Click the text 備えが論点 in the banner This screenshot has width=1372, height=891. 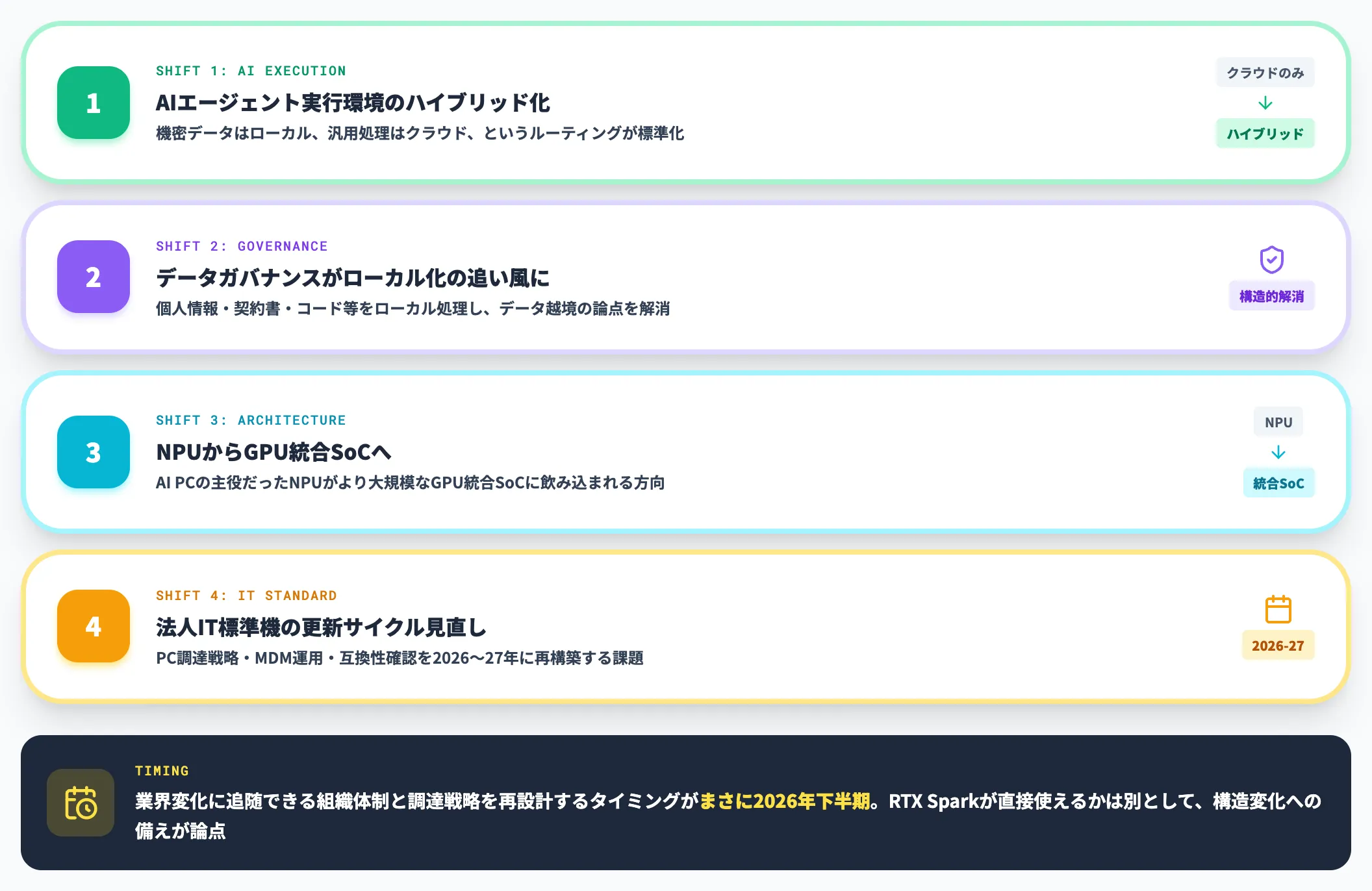(x=180, y=831)
